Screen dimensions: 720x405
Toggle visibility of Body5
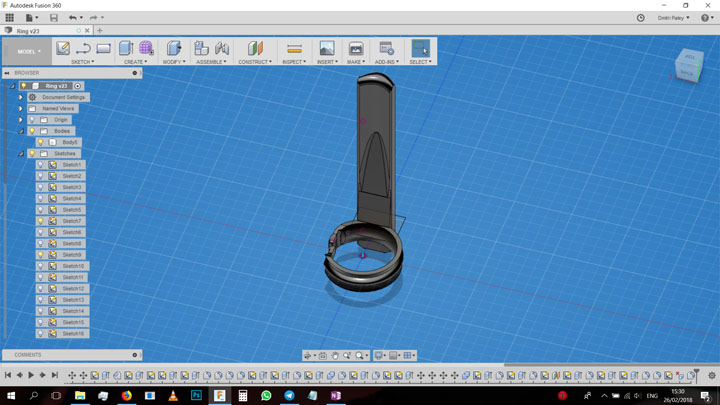click(40, 142)
